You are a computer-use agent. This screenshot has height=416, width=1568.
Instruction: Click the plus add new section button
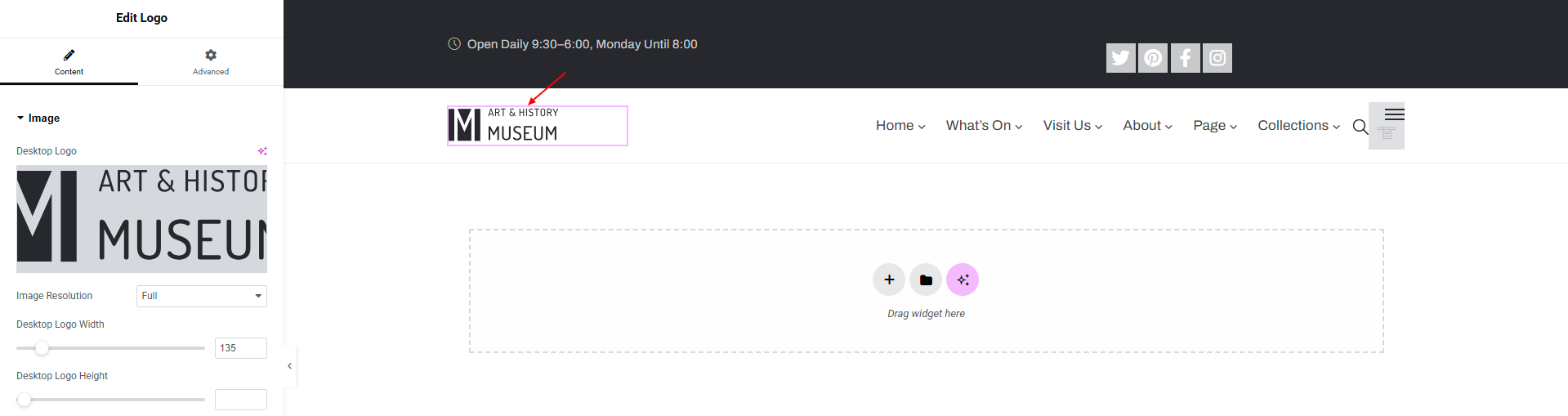click(889, 280)
